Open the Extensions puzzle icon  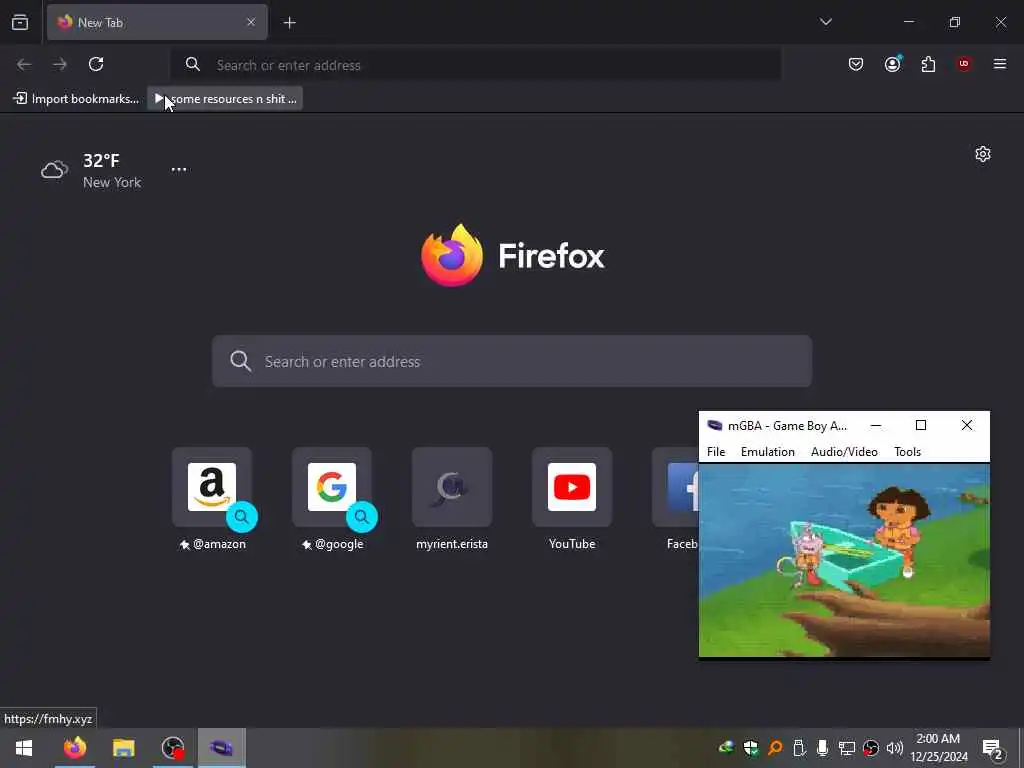pyautogui.click(x=928, y=64)
